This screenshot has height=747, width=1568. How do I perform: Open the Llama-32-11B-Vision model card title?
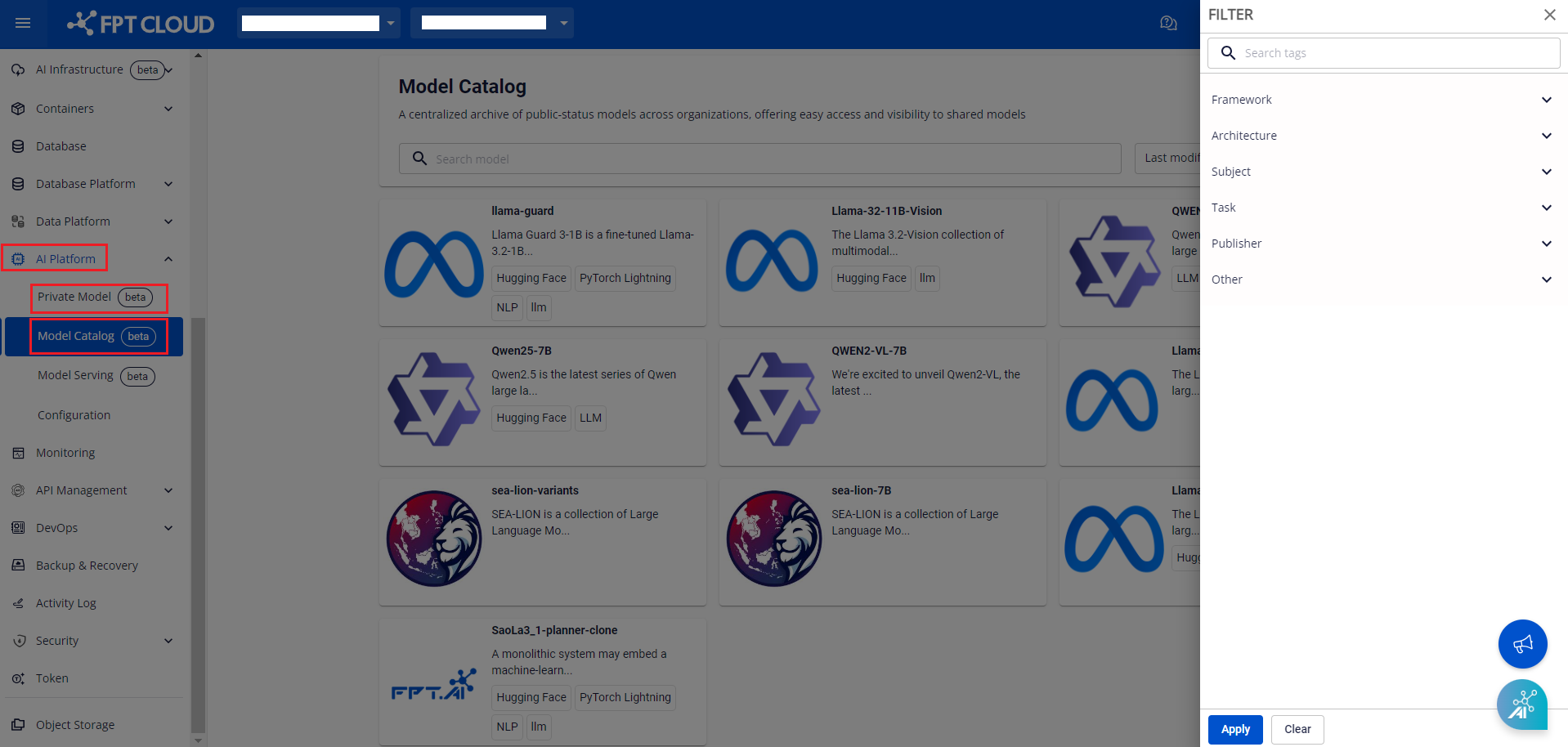coord(887,211)
